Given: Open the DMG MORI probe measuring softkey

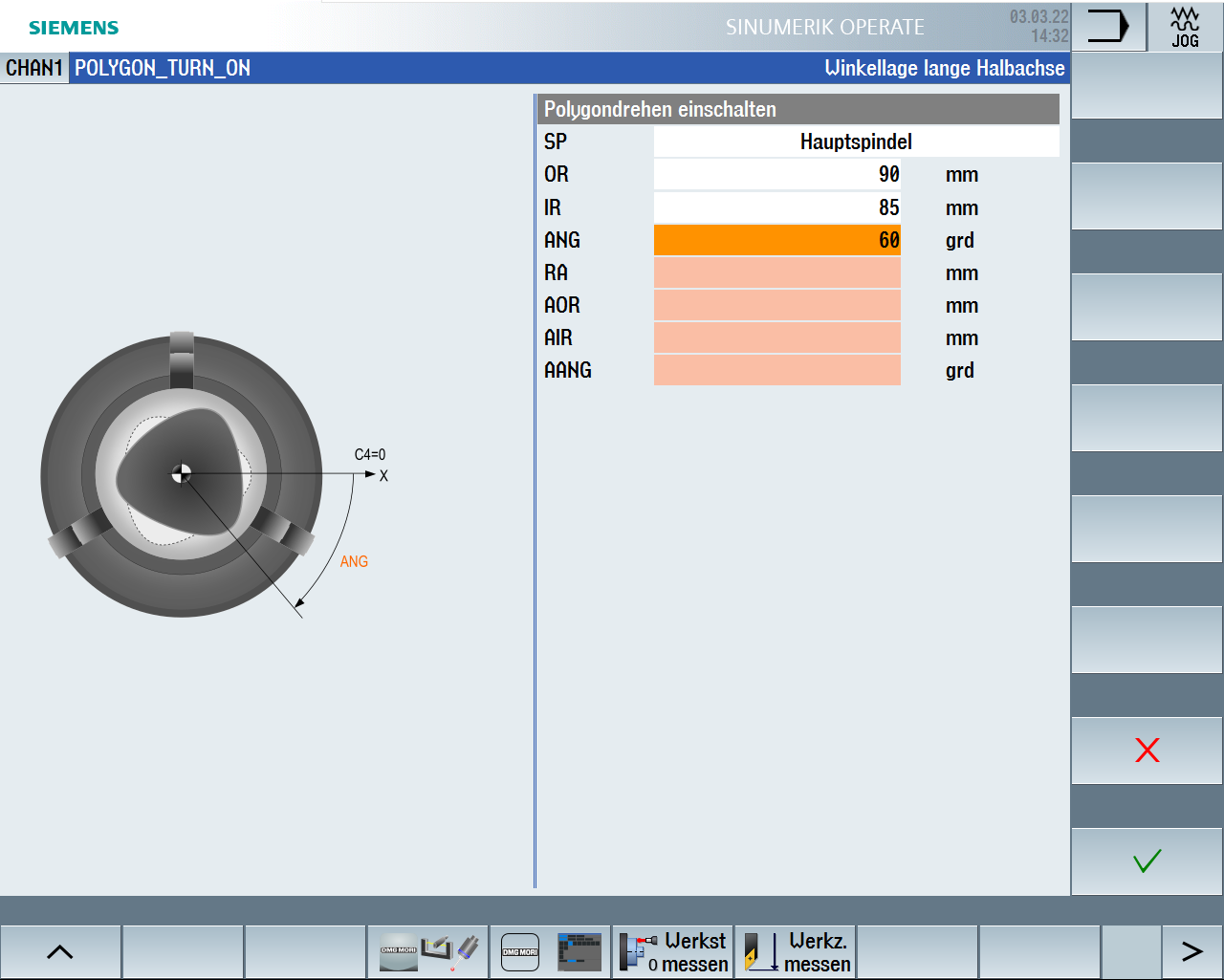Looking at the screenshot, I should pyautogui.click(x=428, y=951).
